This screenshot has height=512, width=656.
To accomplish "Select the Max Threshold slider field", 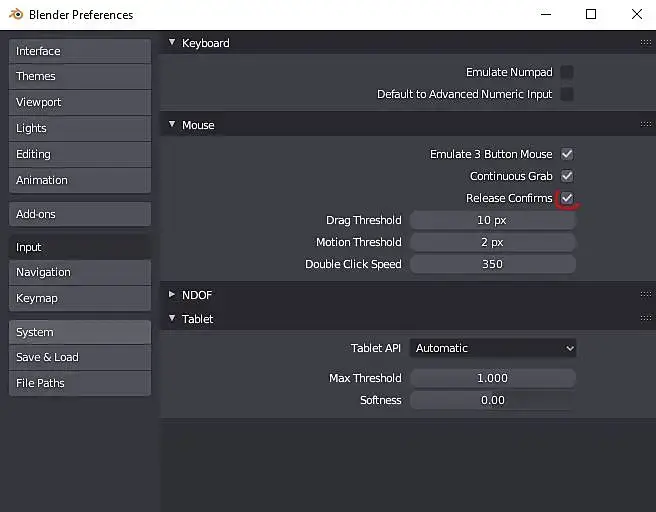I will point(492,378).
